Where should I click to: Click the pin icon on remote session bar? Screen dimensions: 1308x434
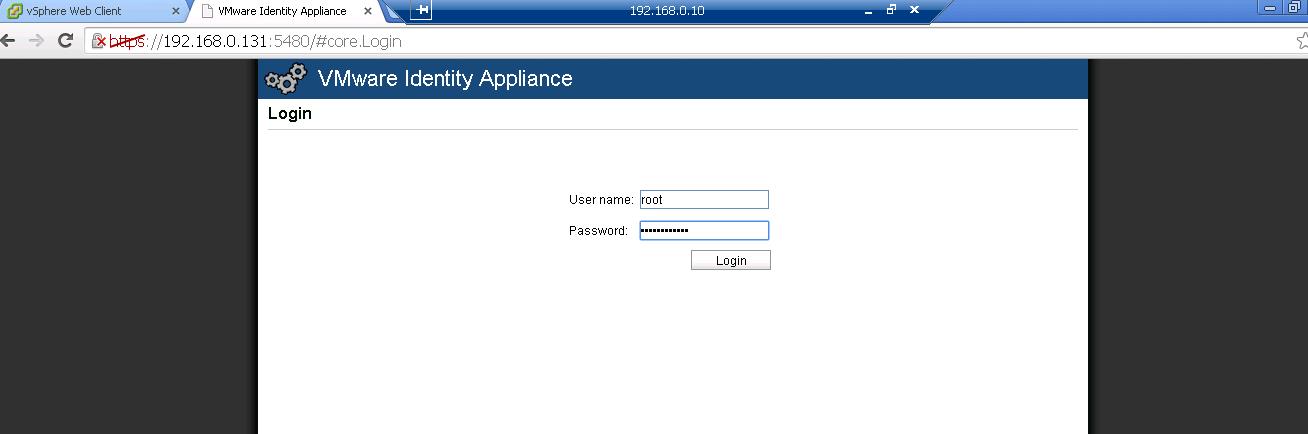pos(421,10)
